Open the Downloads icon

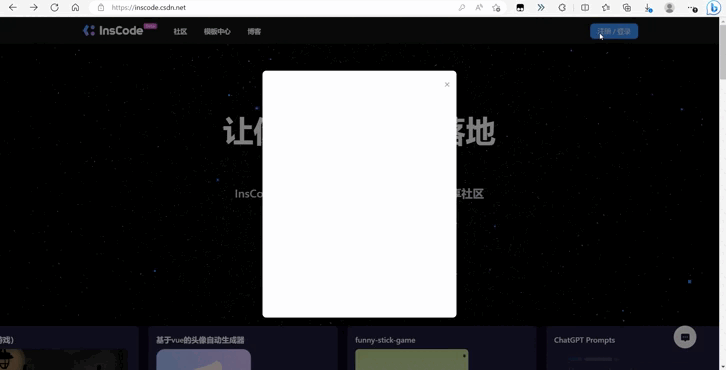point(648,8)
